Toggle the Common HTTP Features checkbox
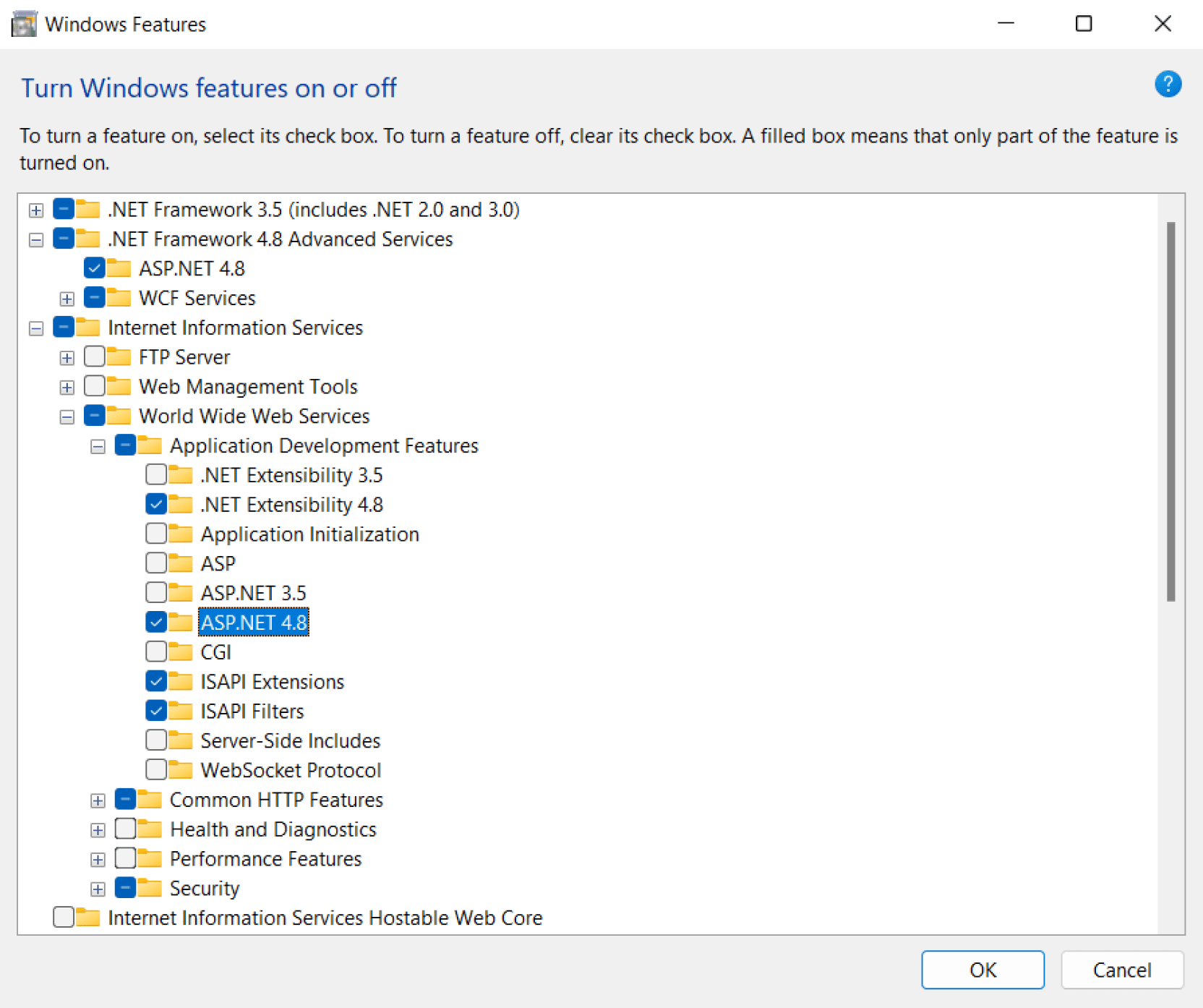Screen dimensions: 1203x1008 pos(125,799)
